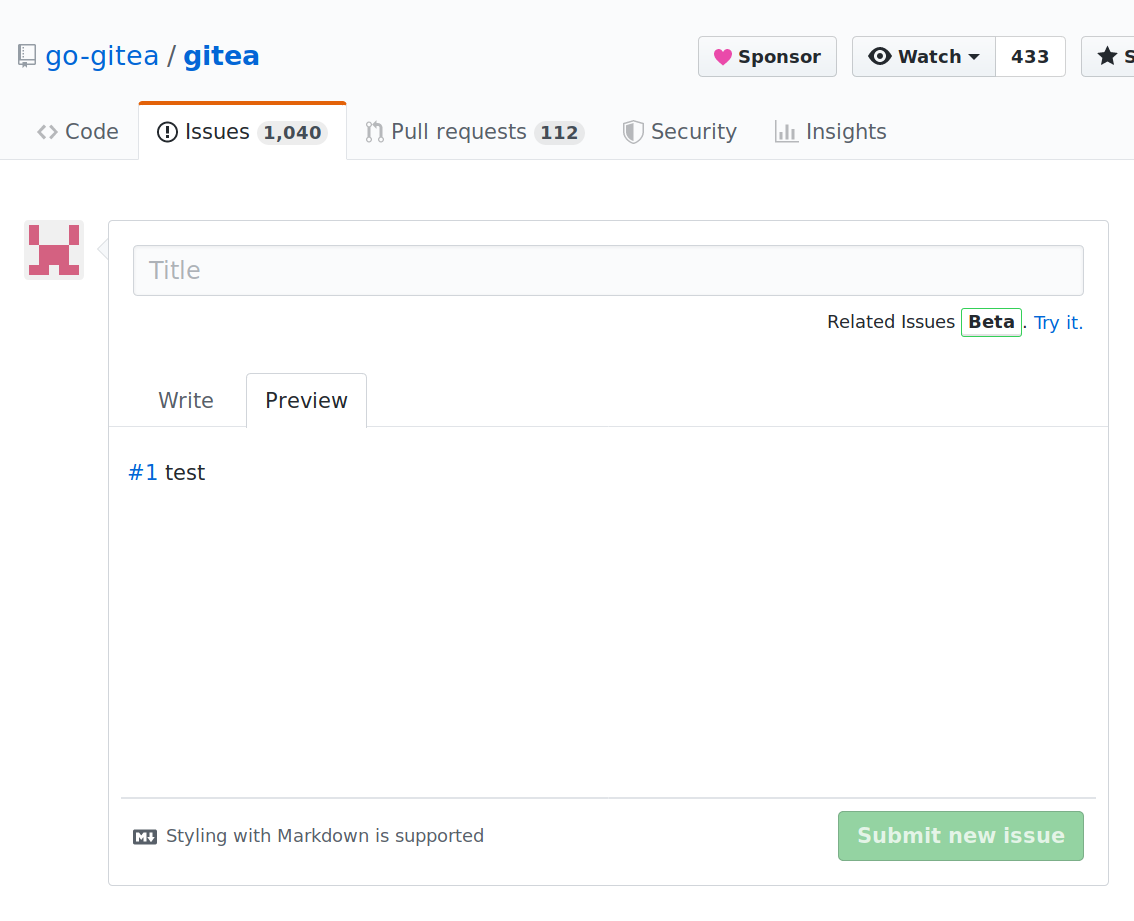Open the #1 issue reference link
Viewport: 1134px width, 921px height.
pyautogui.click(x=142, y=472)
